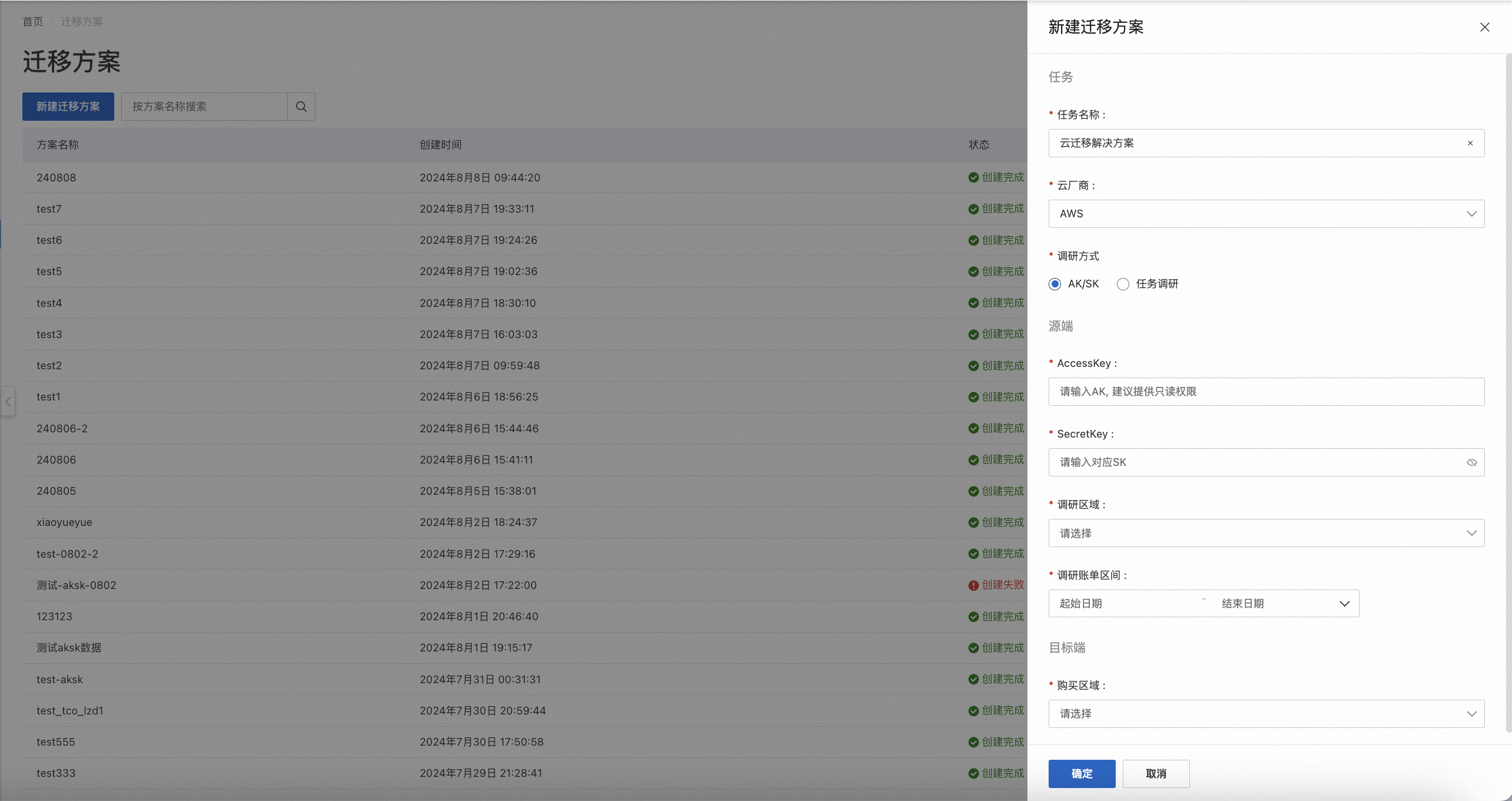The image size is (1512, 801).
Task: Select row named 240806-2
Action: point(525,429)
